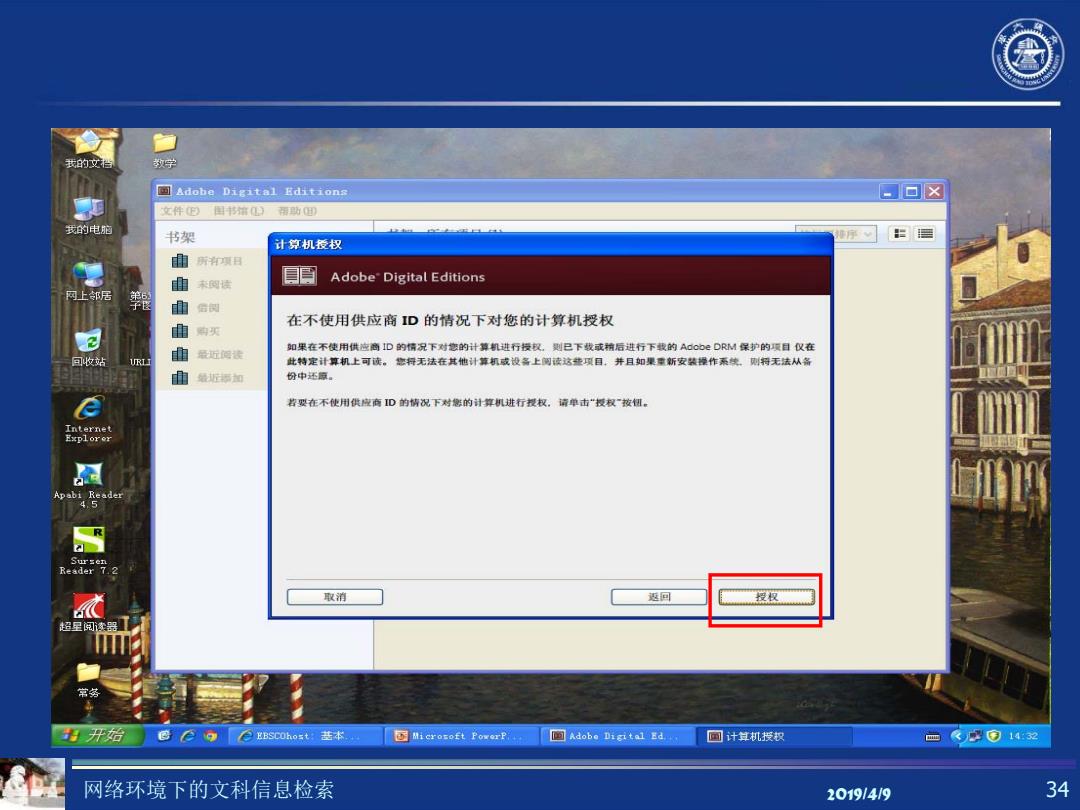
Task: Select the 回收站 recycle bin icon
Action: click(x=88, y=347)
